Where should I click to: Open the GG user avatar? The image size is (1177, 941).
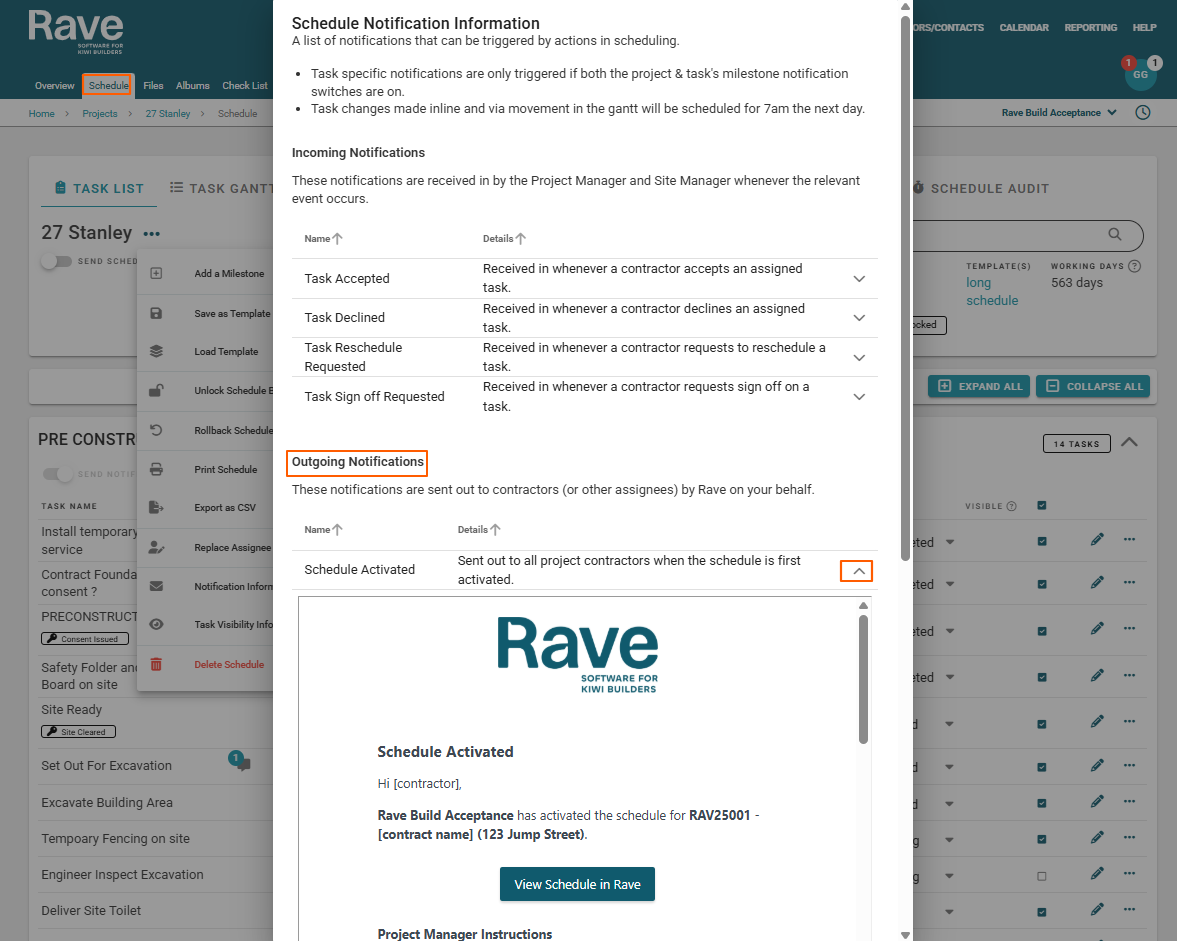[x=1140, y=74]
